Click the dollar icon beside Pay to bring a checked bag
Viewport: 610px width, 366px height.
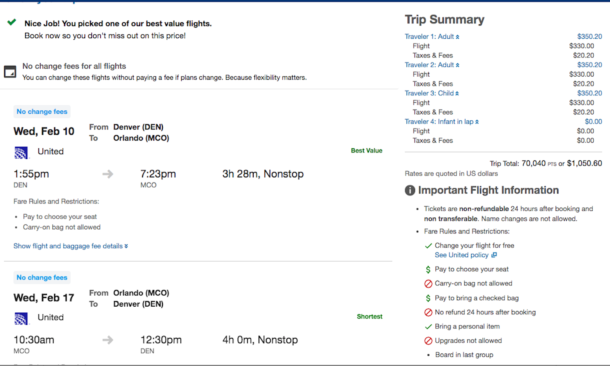tap(428, 298)
